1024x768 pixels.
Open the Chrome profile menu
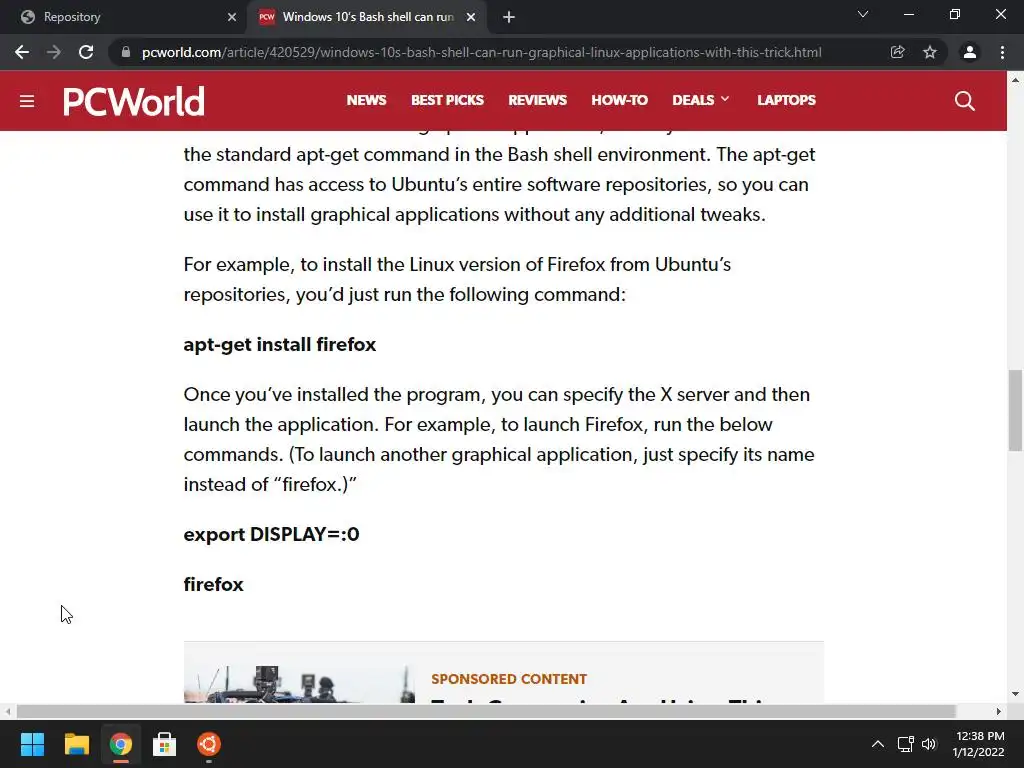(x=970, y=52)
